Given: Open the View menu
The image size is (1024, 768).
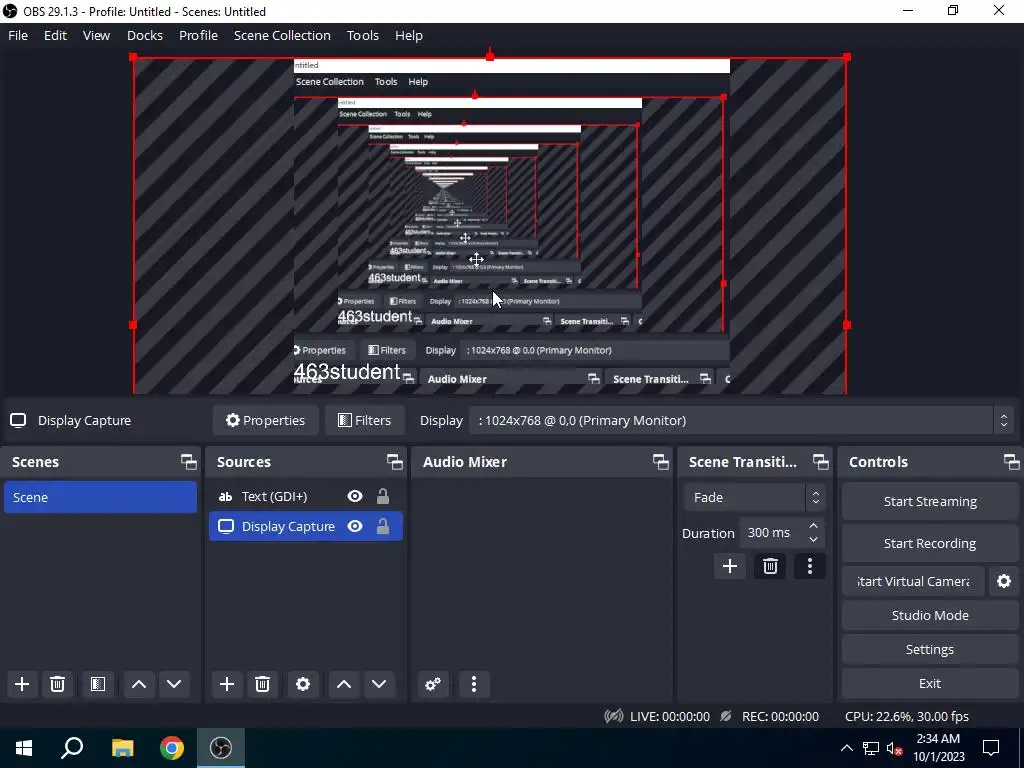Looking at the screenshot, I should pyautogui.click(x=96, y=35).
